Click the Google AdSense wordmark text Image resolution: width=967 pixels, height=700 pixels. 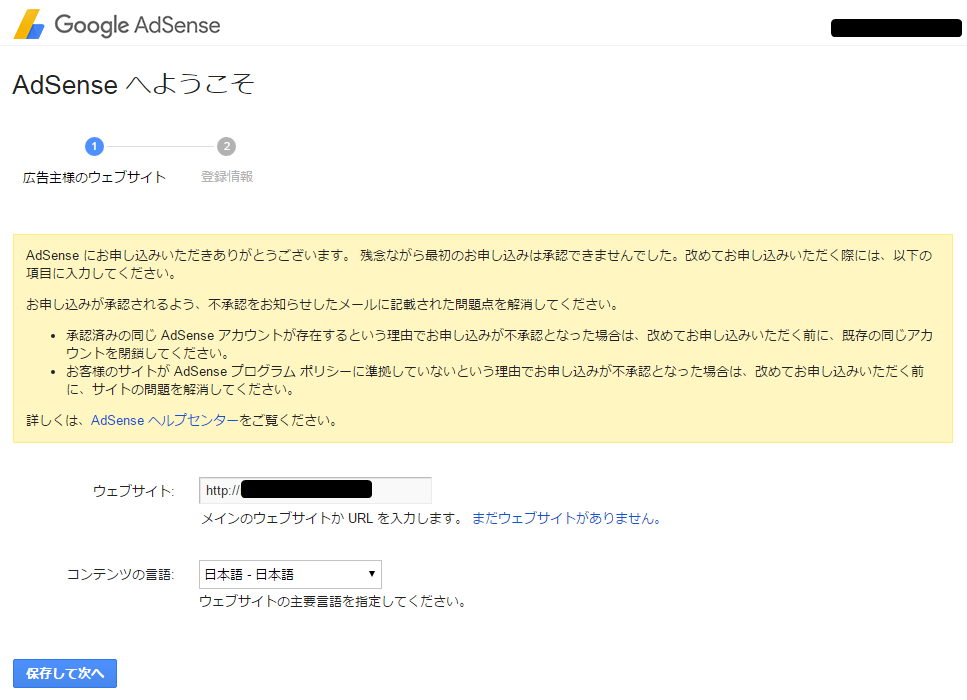point(137,25)
